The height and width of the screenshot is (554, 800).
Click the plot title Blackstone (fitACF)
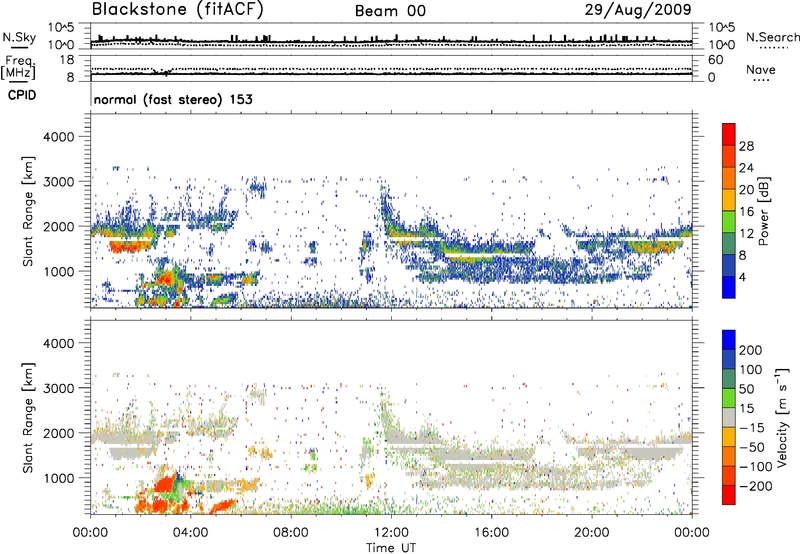point(178,10)
